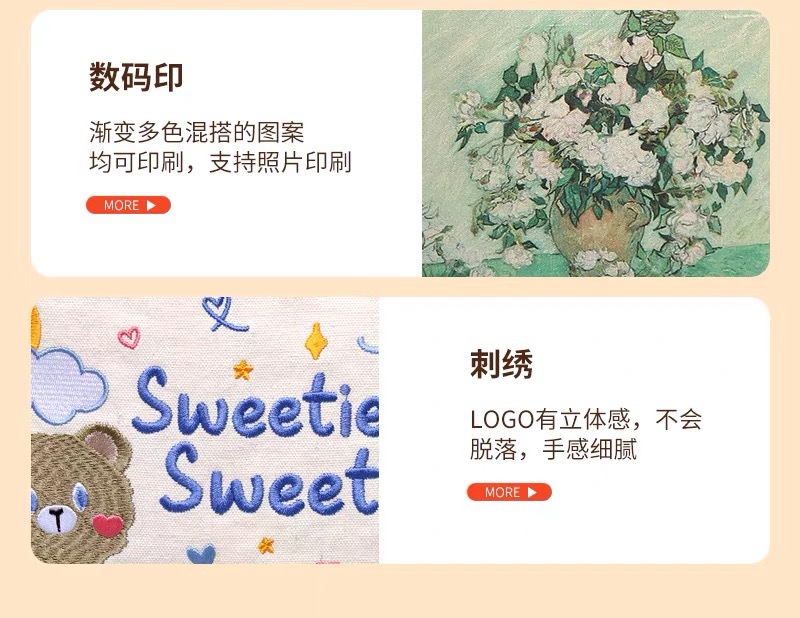The width and height of the screenshot is (800, 618).
Task: Click the blue ribbon heart embroidery at top
Action: (223, 313)
